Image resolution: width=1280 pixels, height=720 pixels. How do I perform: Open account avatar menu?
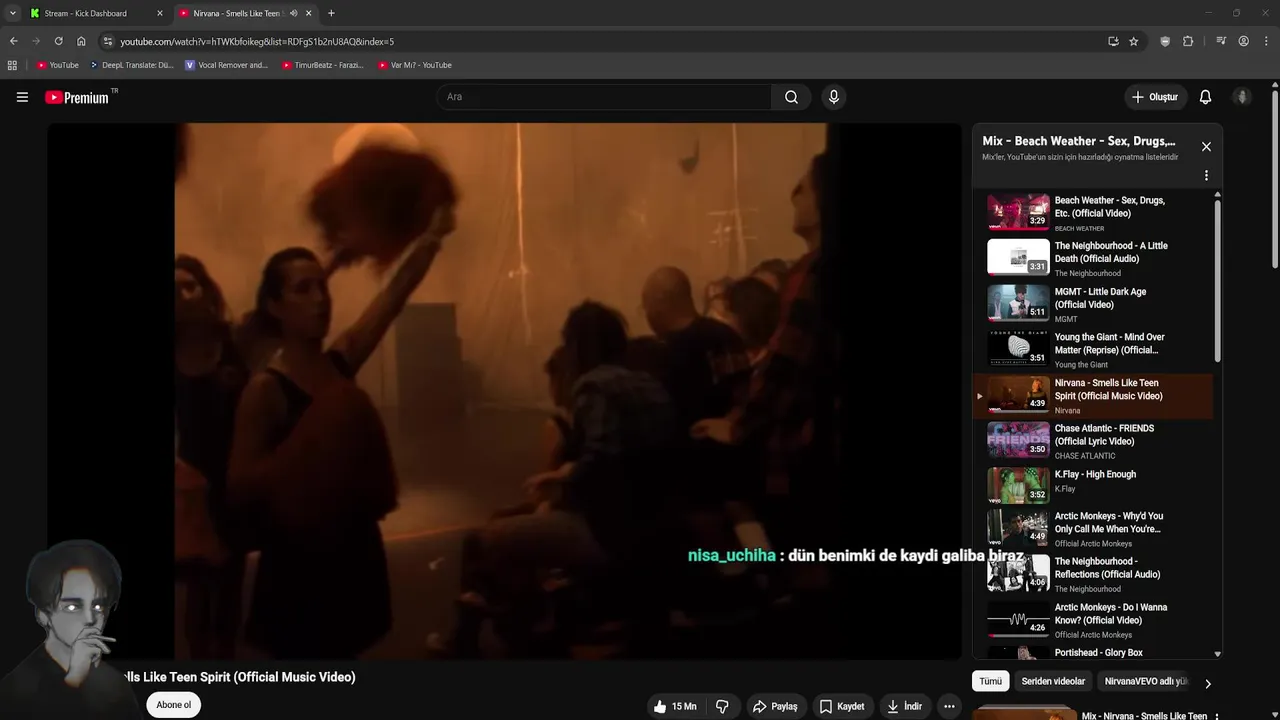pyautogui.click(x=1242, y=97)
